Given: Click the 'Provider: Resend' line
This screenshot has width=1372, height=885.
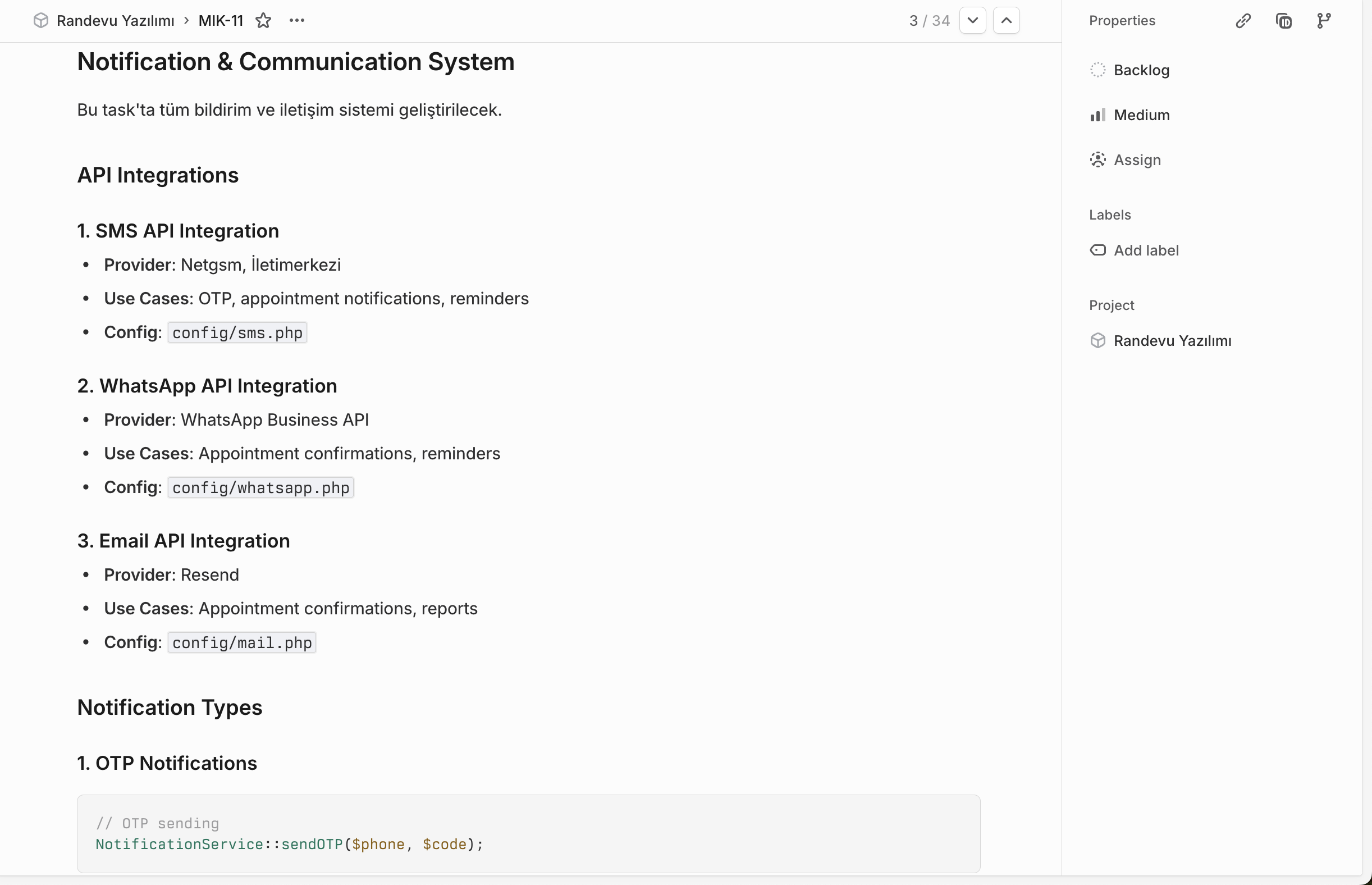Looking at the screenshot, I should pos(172,575).
